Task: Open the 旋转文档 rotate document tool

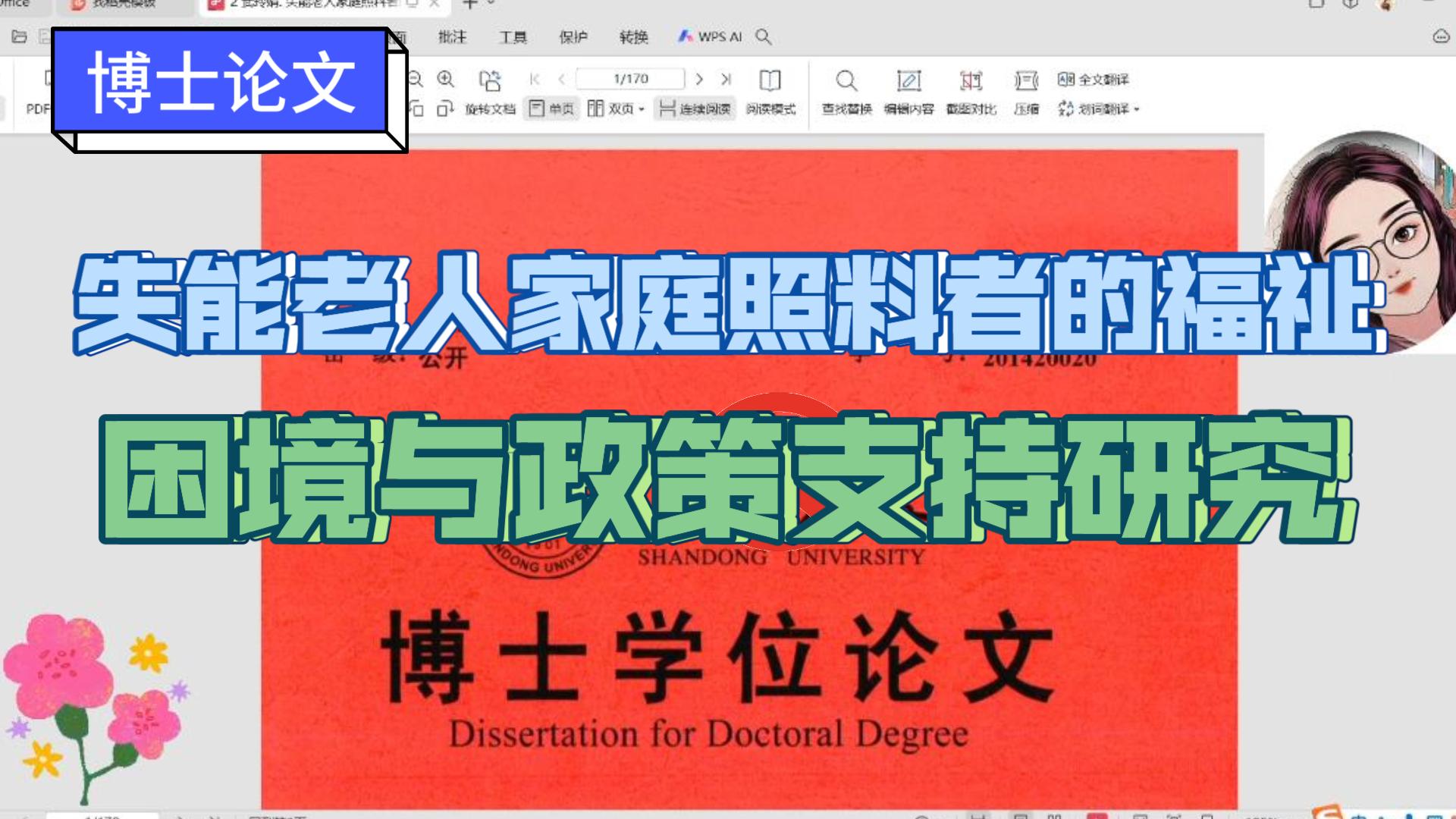Action: pos(491,108)
